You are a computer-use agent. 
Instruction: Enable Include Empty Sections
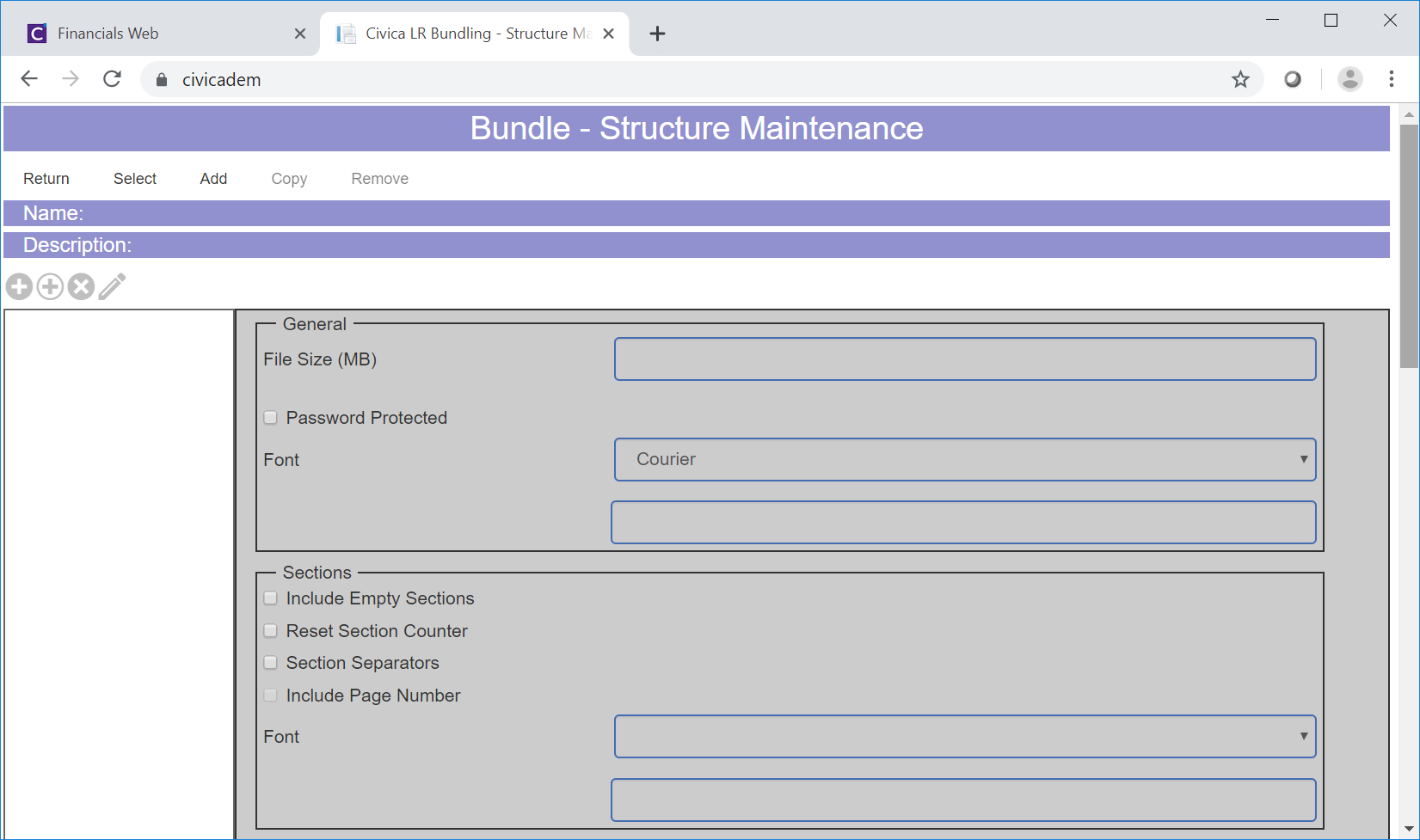[x=271, y=598]
